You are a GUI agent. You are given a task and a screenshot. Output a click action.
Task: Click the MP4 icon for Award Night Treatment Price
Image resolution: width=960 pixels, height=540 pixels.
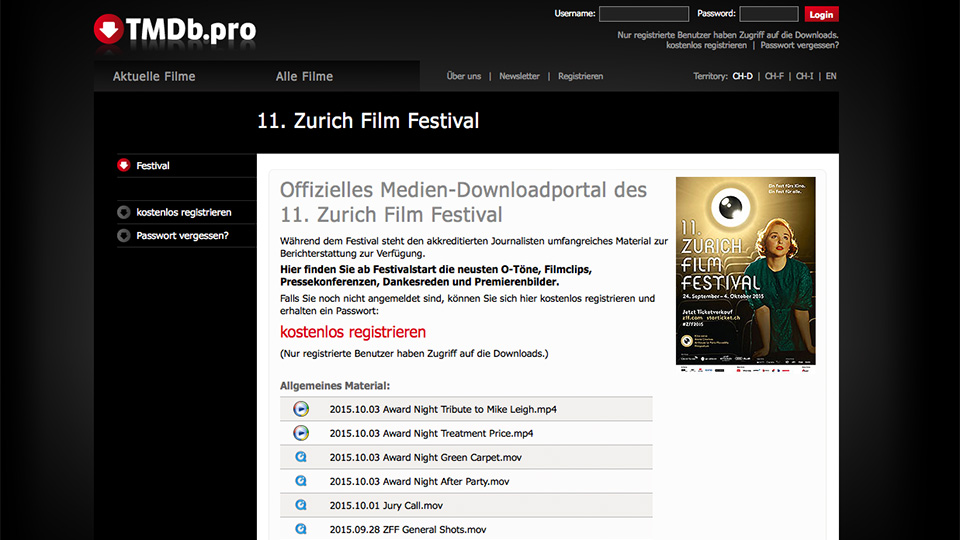301,433
